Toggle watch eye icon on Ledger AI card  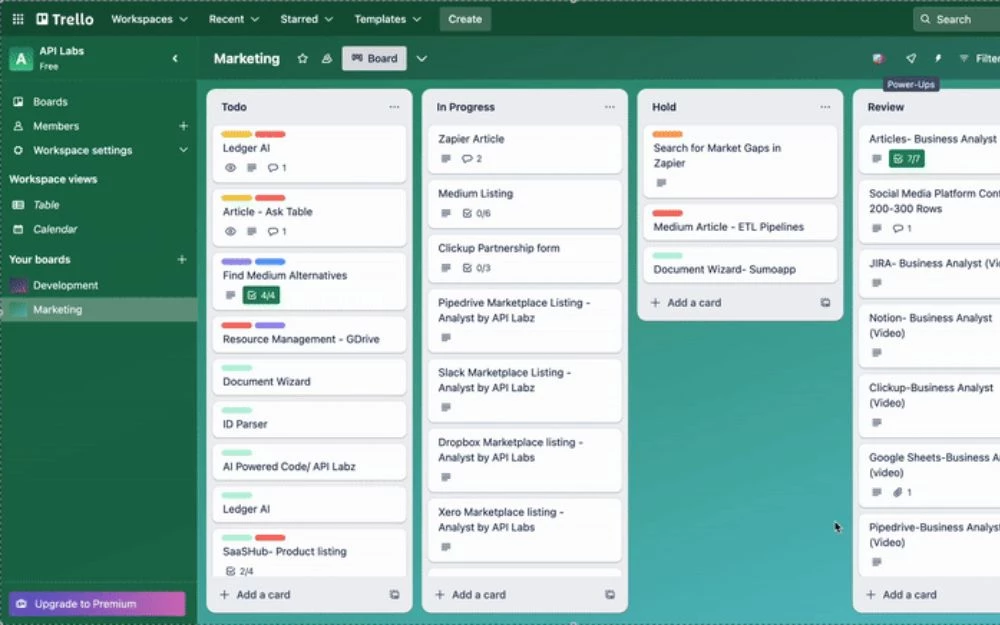(x=230, y=168)
